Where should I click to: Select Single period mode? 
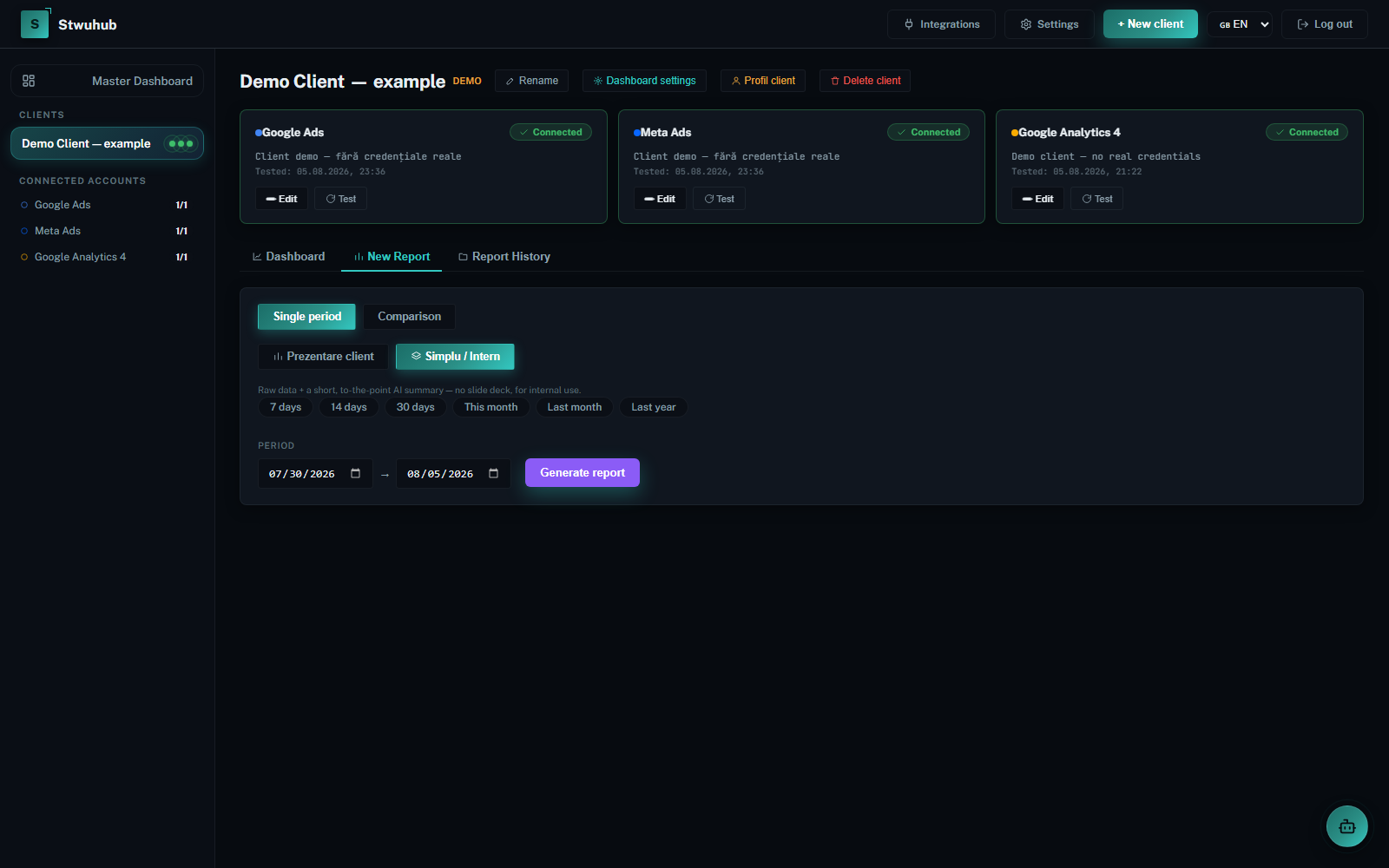point(306,317)
